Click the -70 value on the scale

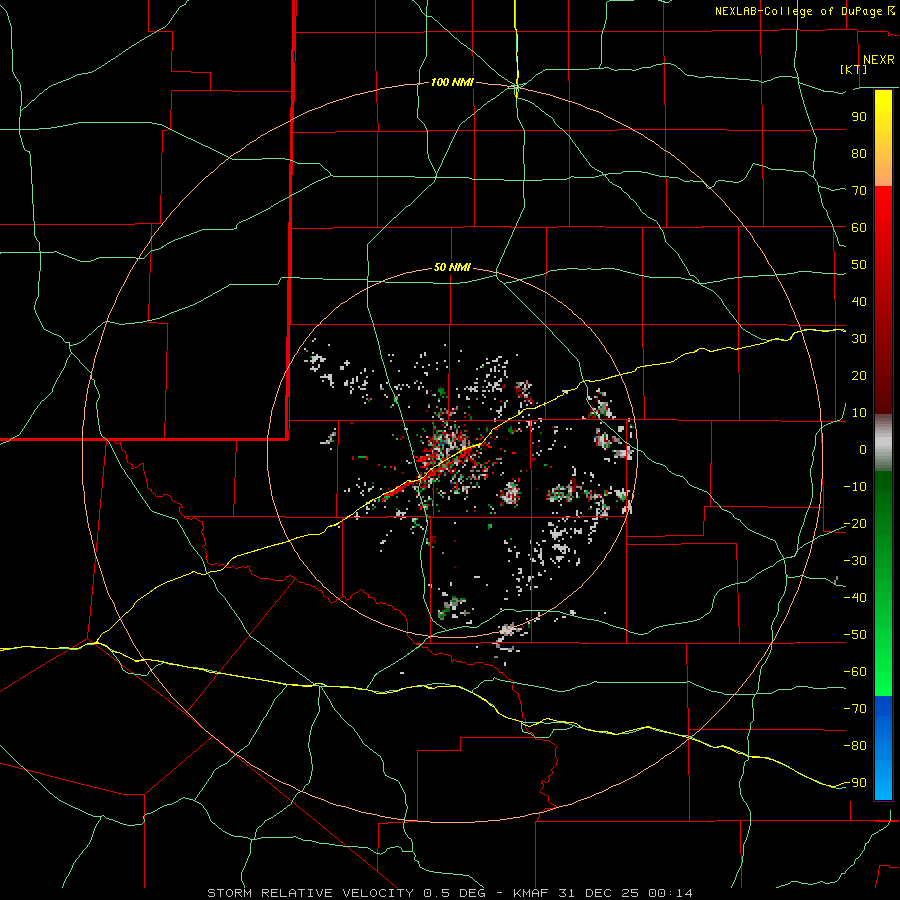point(856,709)
